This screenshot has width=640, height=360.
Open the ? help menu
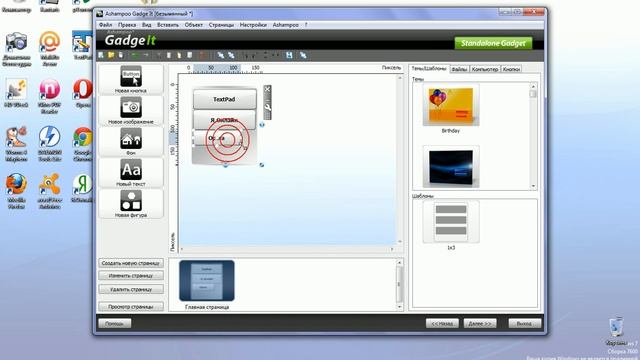(306, 25)
